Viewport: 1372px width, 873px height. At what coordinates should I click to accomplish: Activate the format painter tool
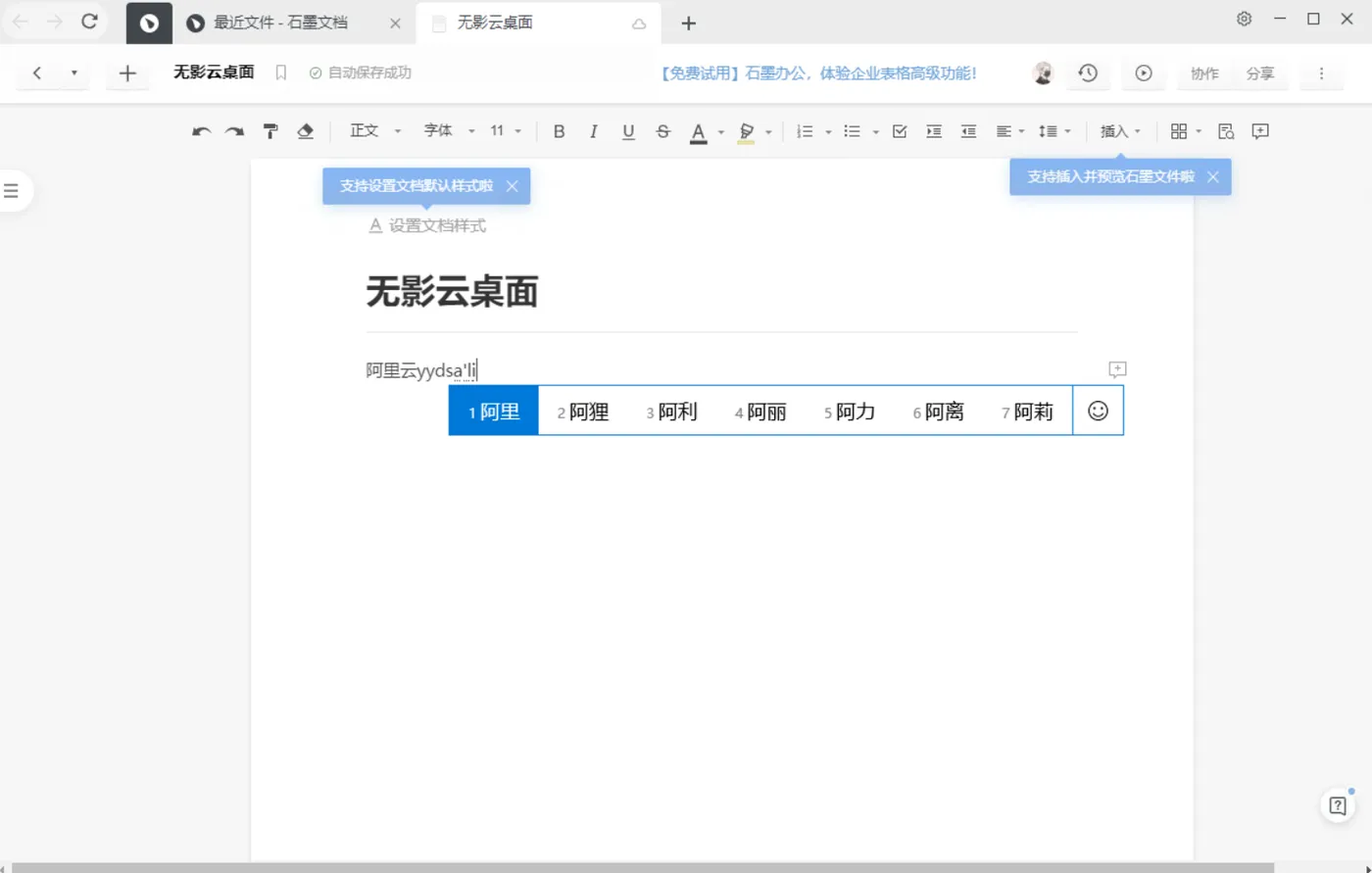click(x=269, y=131)
